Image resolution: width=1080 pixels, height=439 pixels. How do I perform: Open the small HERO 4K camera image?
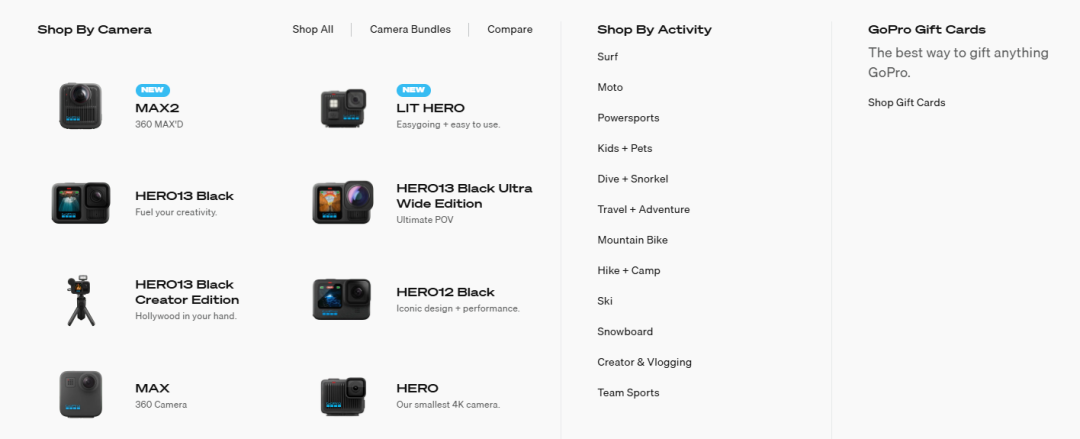(x=343, y=396)
